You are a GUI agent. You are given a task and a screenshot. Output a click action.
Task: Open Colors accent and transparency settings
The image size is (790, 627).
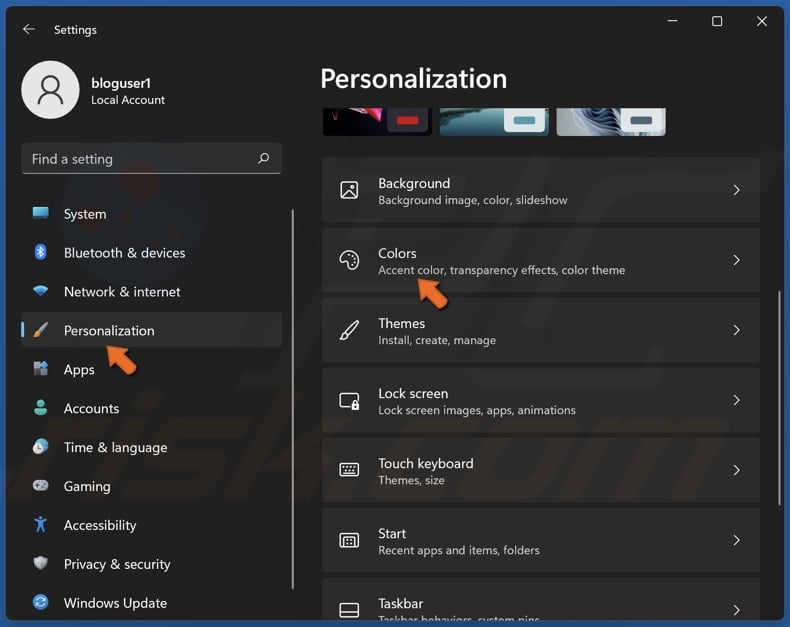tap(541, 260)
